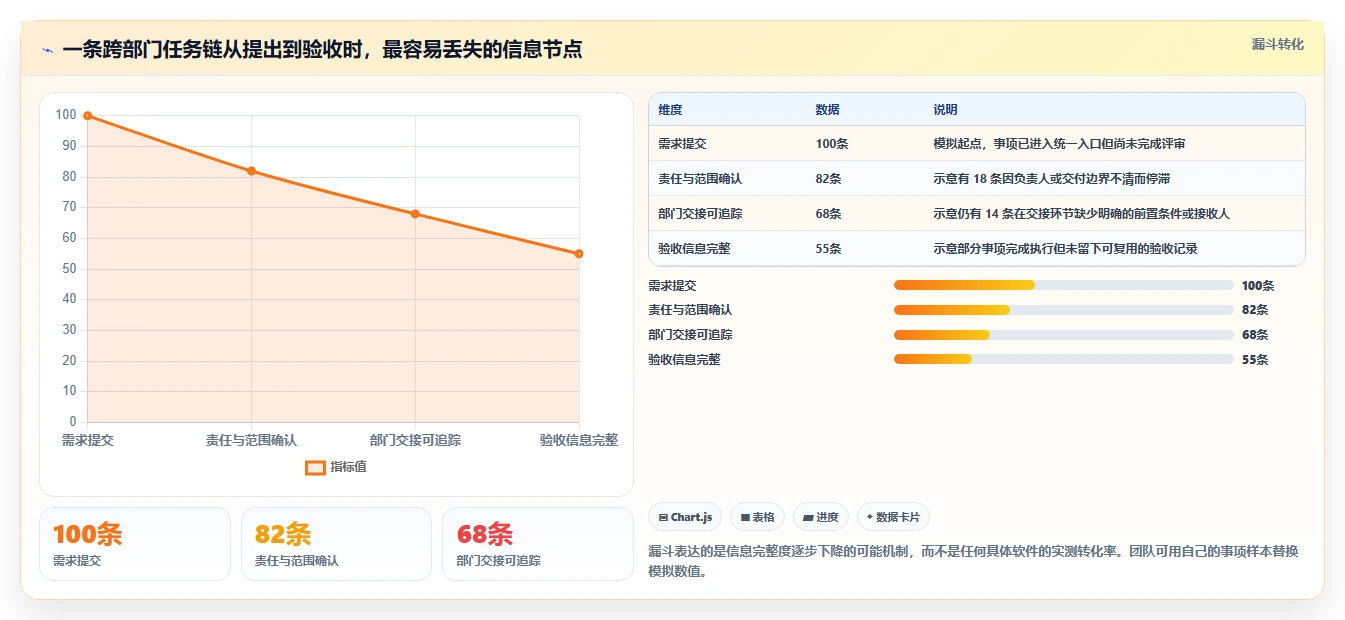Click the 验收信息完整 data point at 55

(579, 254)
